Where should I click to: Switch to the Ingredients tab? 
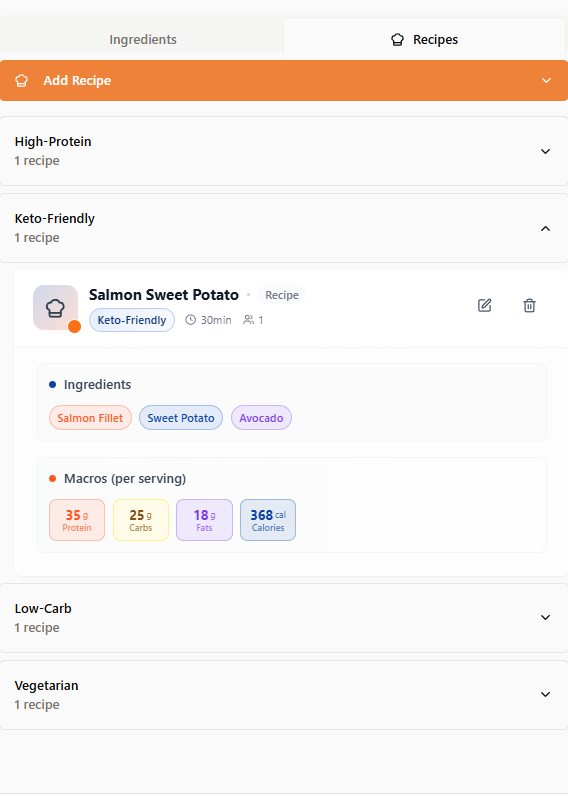143,40
